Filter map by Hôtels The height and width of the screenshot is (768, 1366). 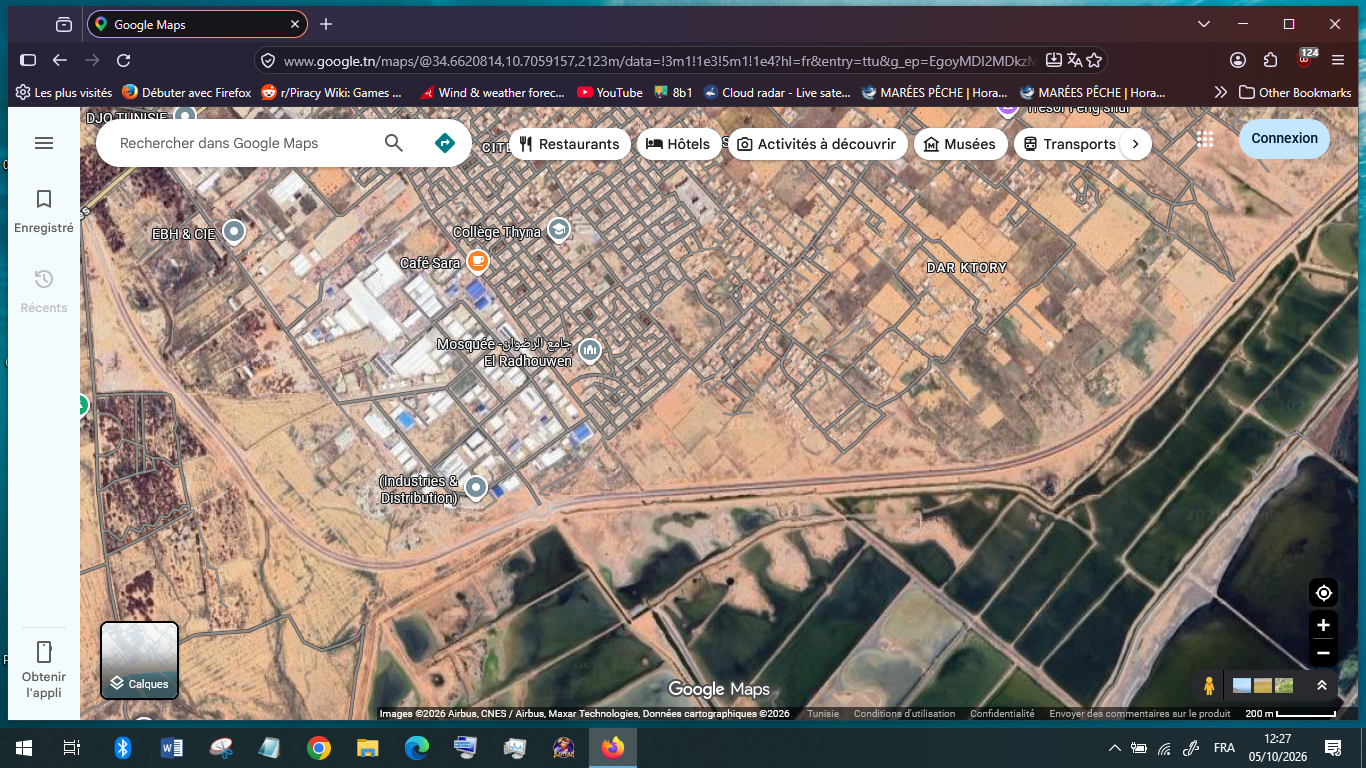tap(678, 144)
